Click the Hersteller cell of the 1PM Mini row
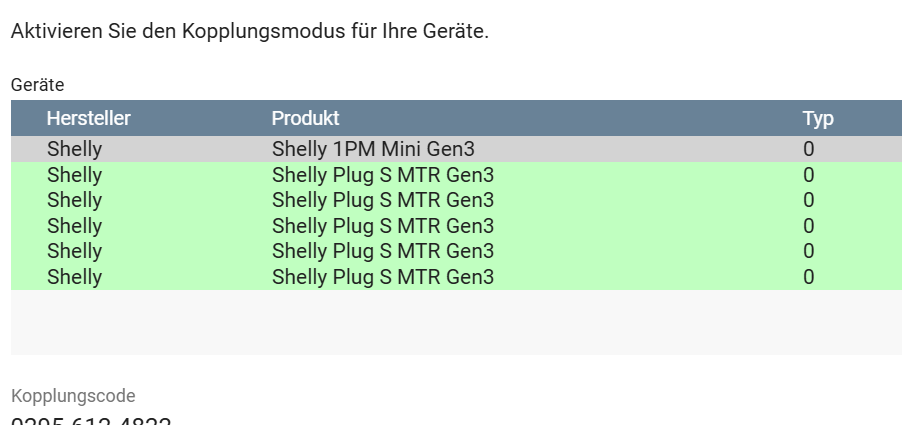Screen dimensions: 916x425 74,150
